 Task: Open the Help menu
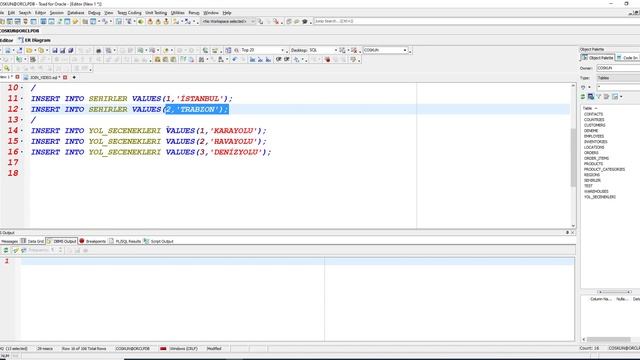pos(227,13)
